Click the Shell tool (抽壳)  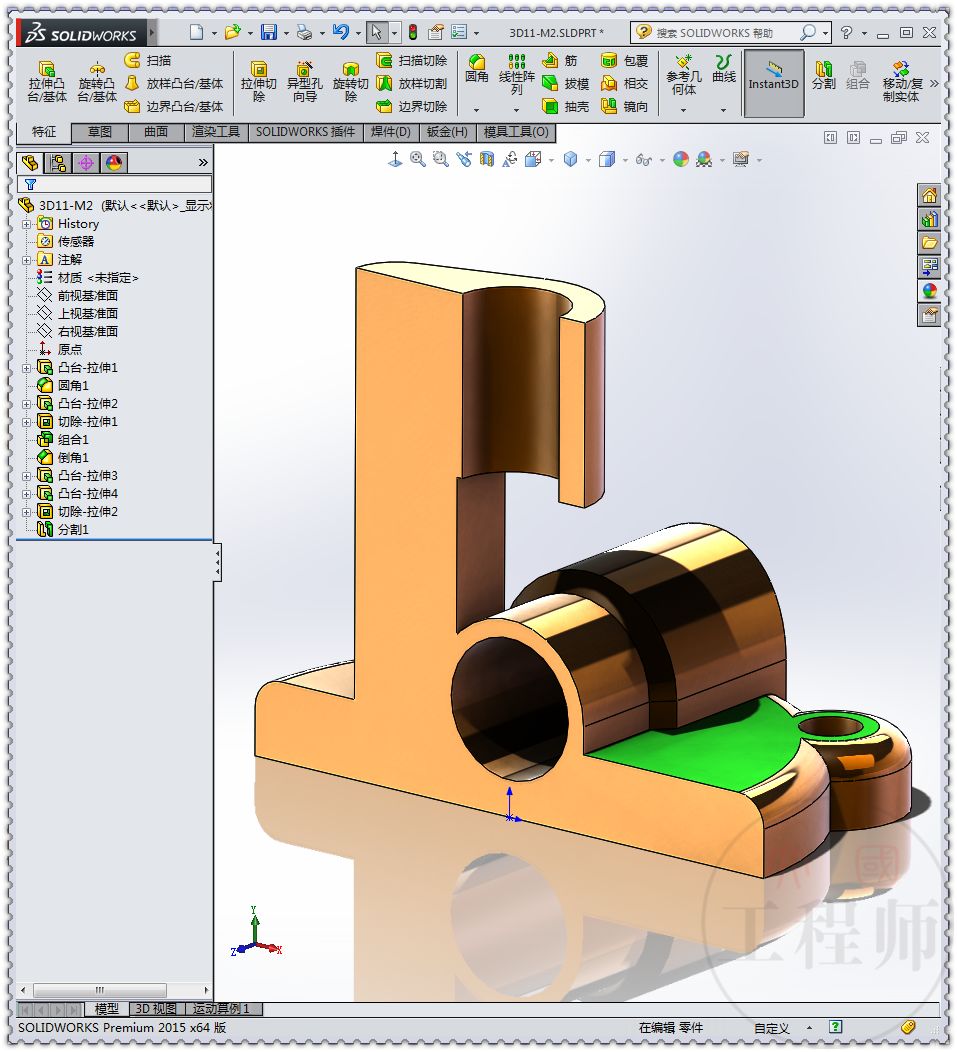(x=565, y=106)
